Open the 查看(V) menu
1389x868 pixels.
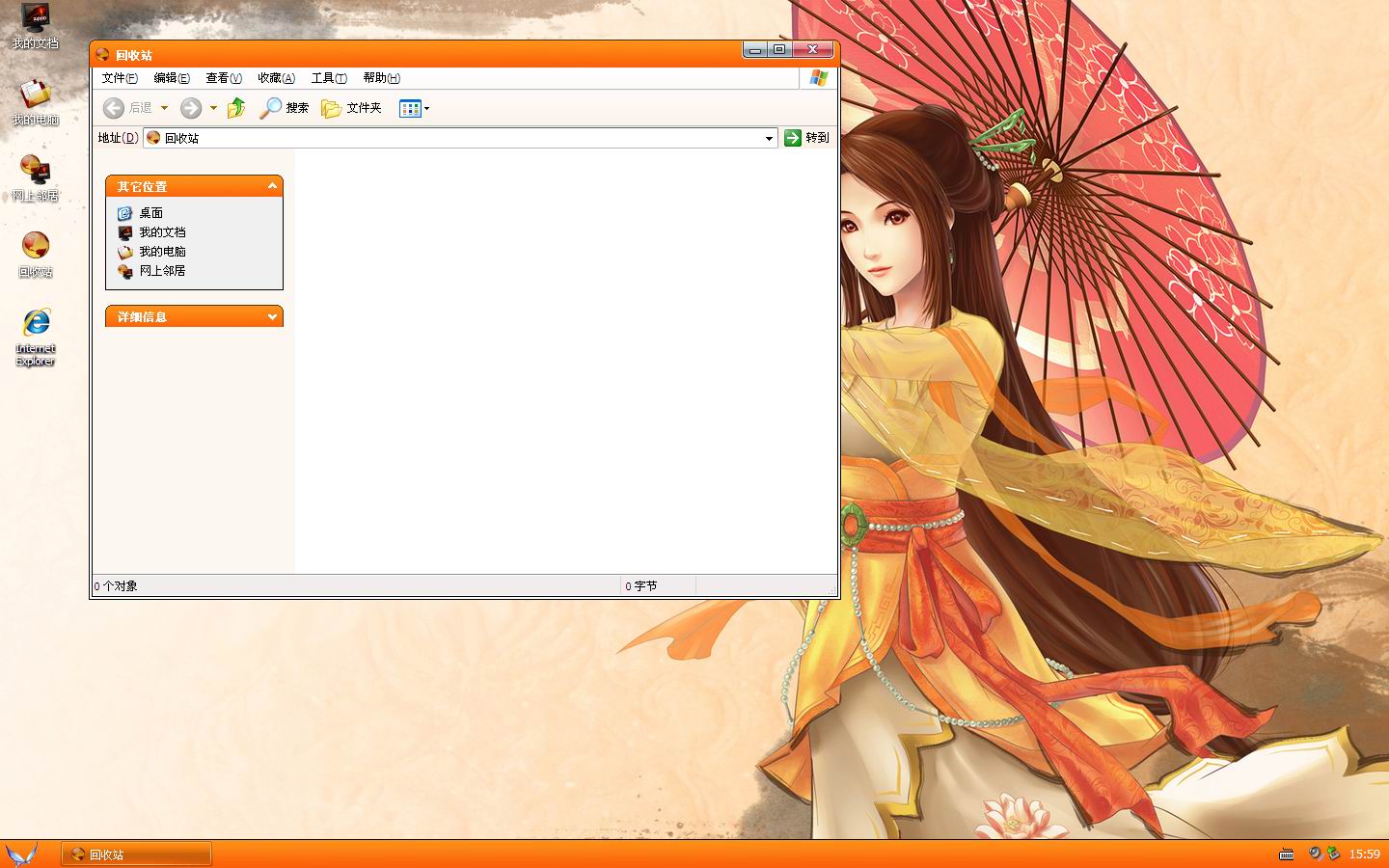[x=224, y=78]
